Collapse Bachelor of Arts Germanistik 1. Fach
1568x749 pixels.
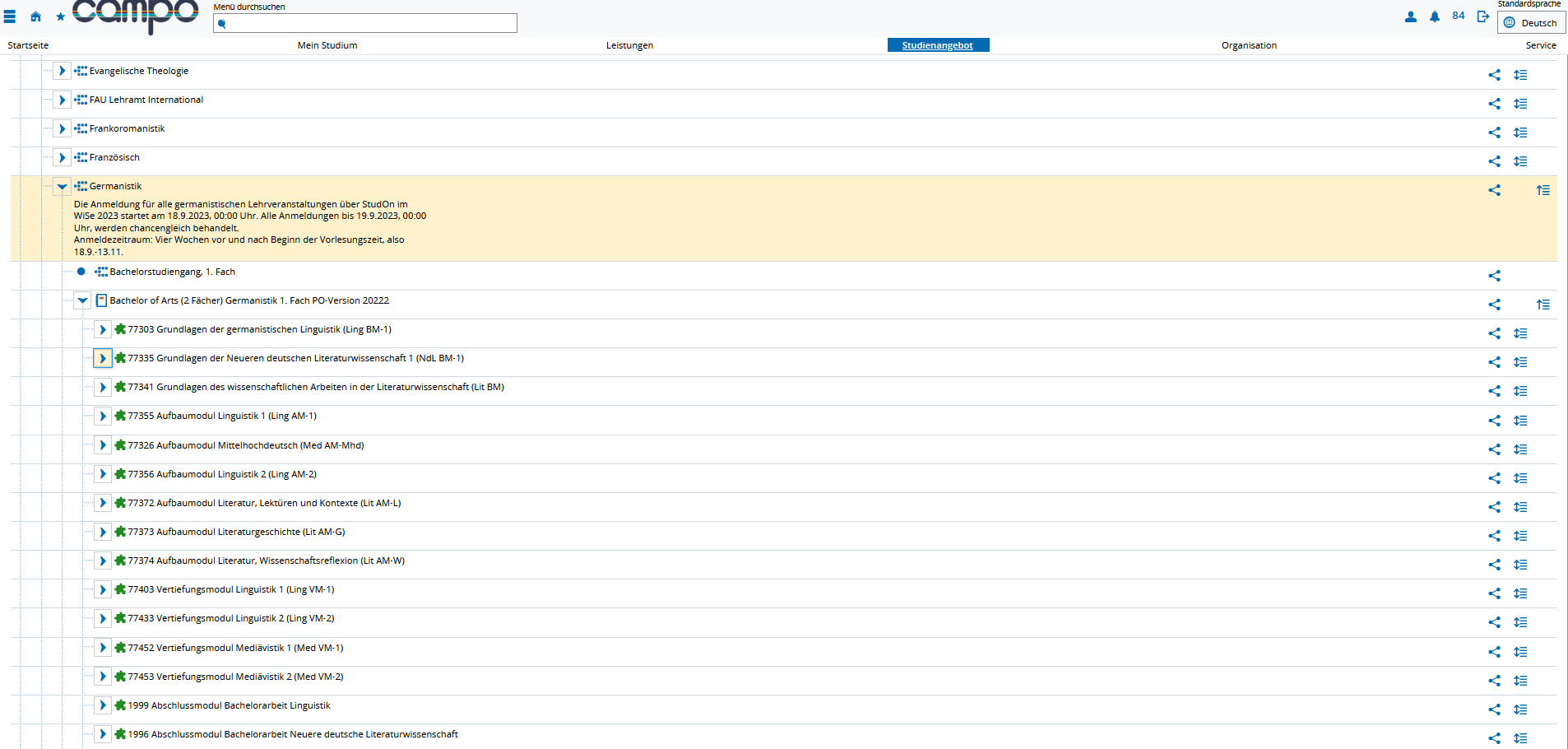[x=82, y=300]
